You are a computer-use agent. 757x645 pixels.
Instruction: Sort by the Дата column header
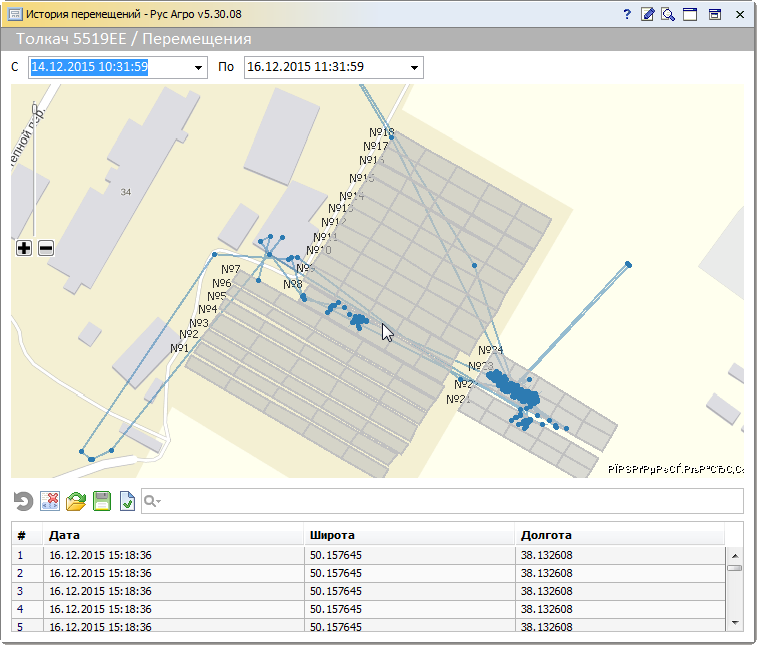tap(173, 535)
